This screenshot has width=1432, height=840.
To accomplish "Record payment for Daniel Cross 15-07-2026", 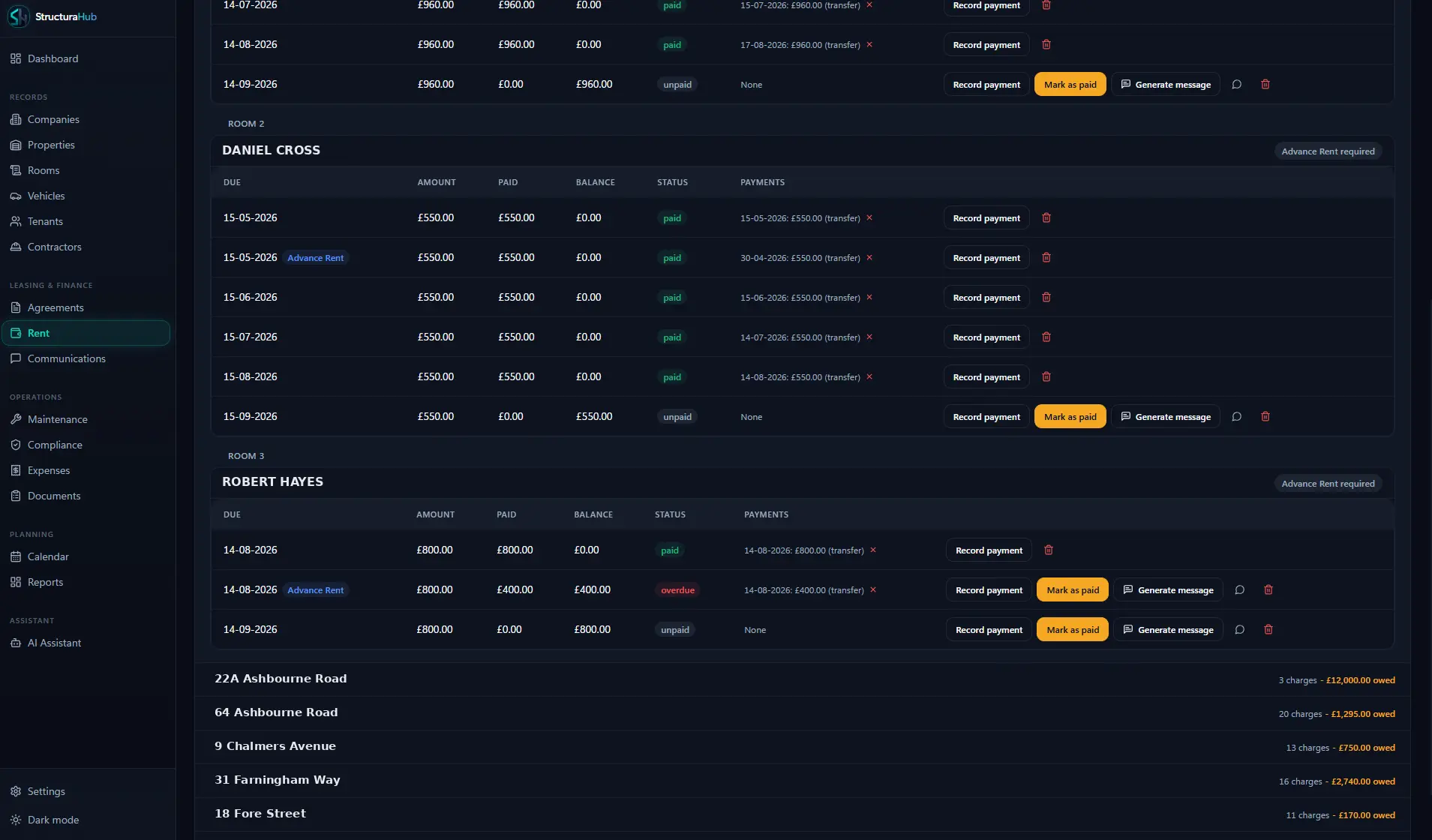I will [986, 337].
